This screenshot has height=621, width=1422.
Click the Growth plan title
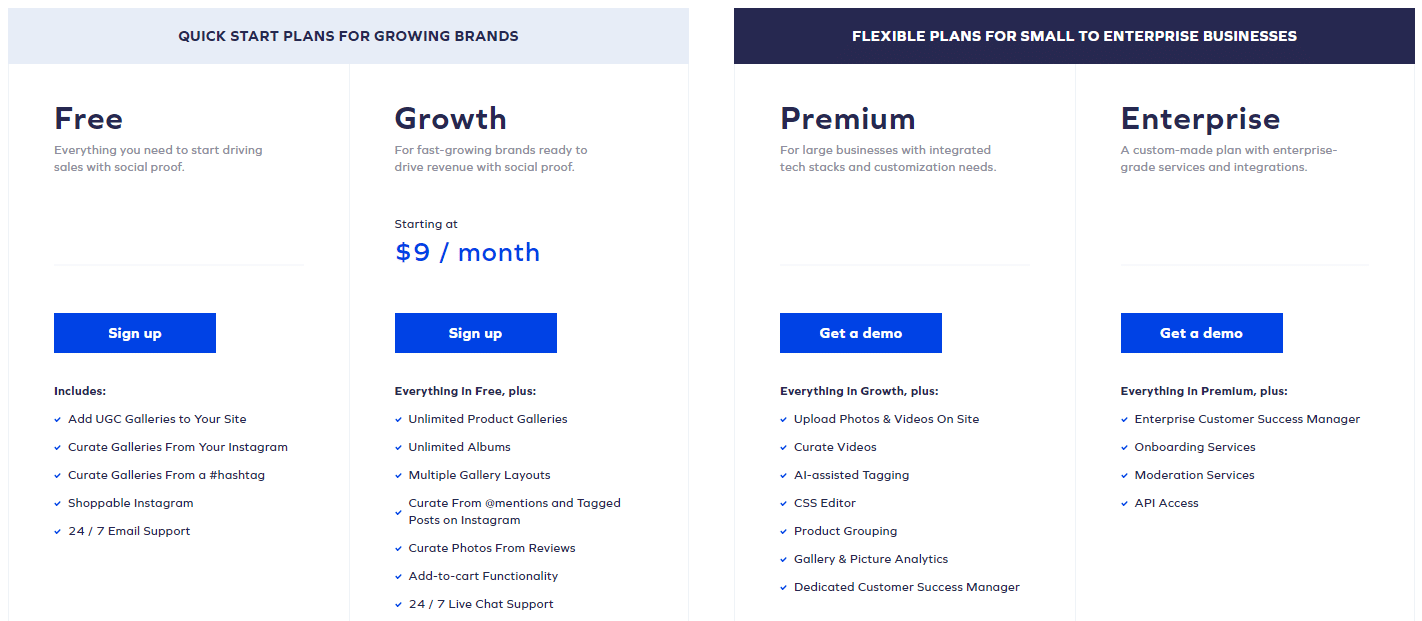tap(451, 119)
